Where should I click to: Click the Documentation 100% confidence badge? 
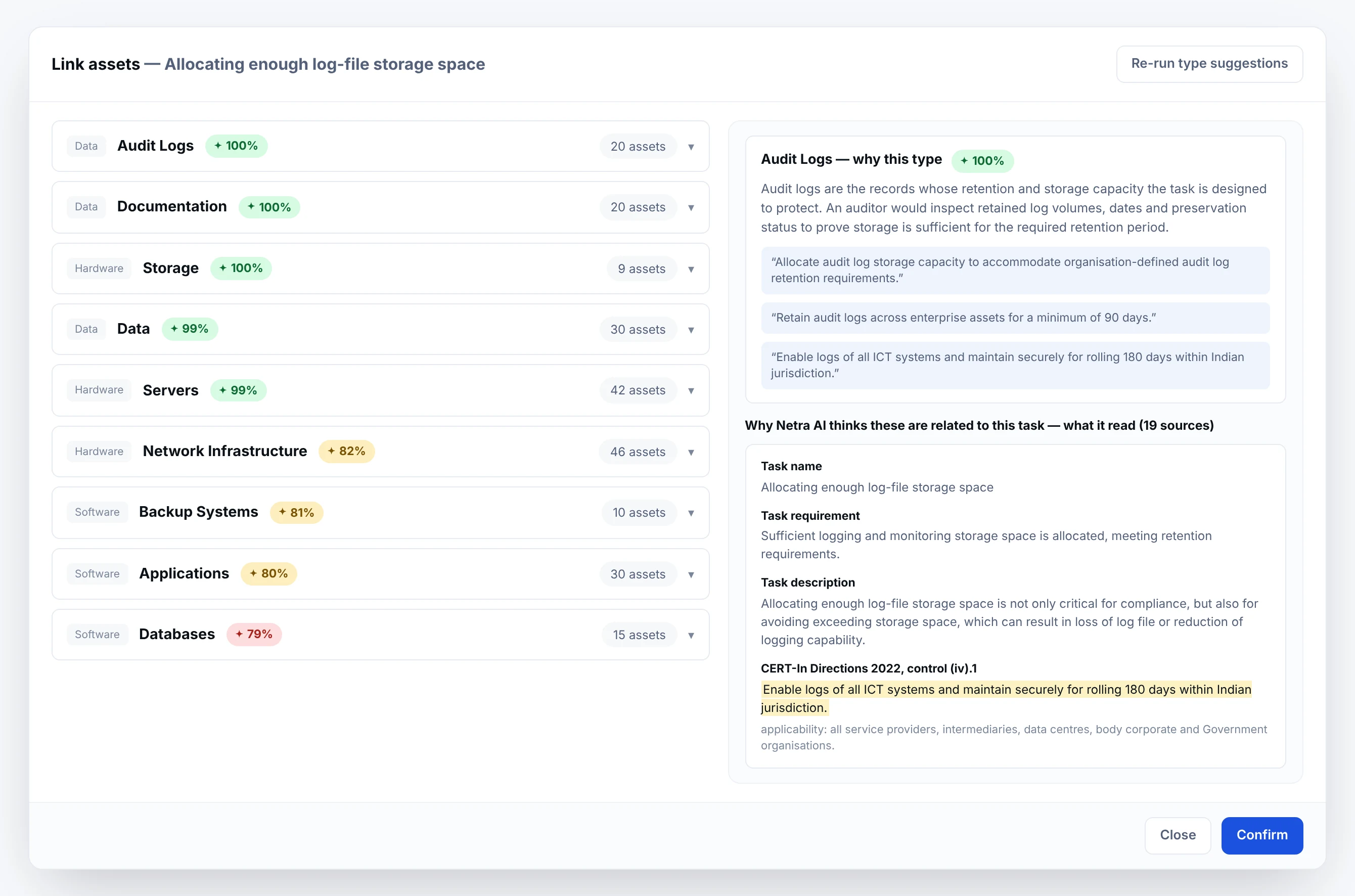[x=269, y=207]
